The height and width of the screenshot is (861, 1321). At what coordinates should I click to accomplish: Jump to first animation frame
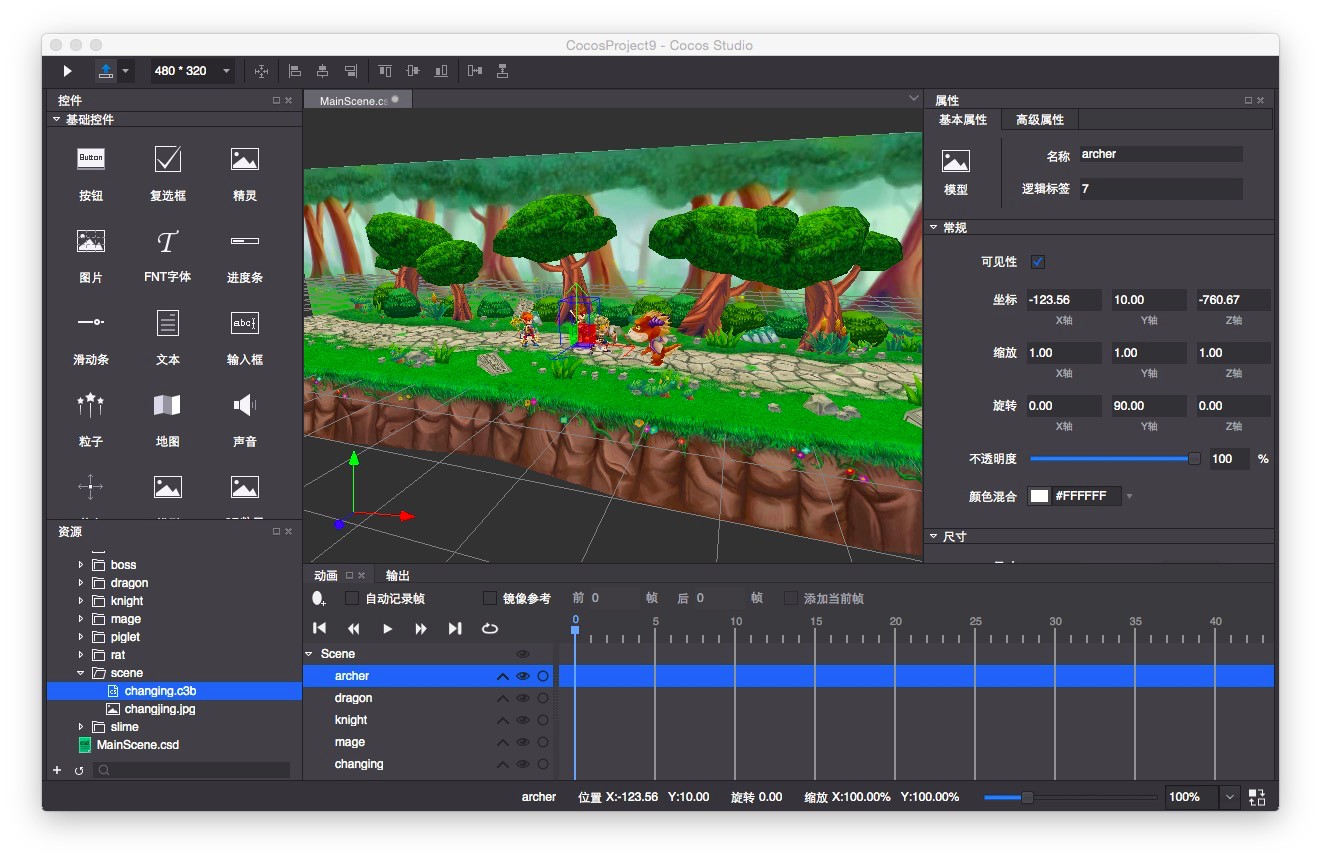click(320, 629)
